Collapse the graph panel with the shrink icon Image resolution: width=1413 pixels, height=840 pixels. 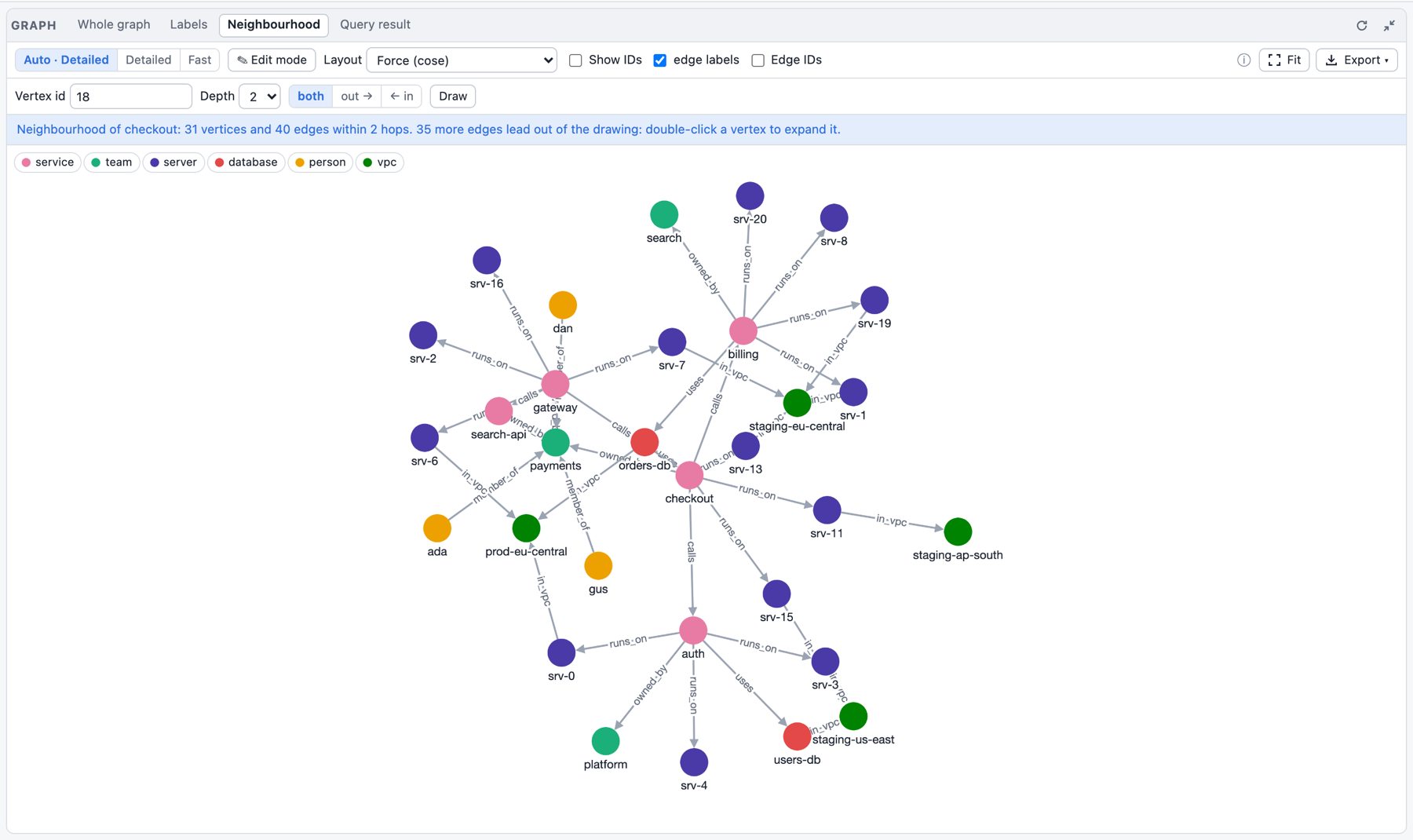click(1389, 25)
